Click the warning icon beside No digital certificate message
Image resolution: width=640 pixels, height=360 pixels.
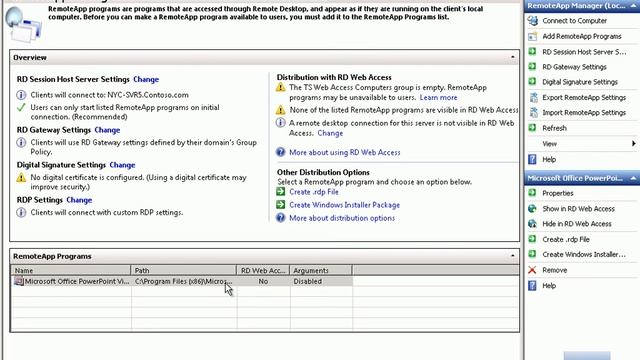[x=21, y=178]
